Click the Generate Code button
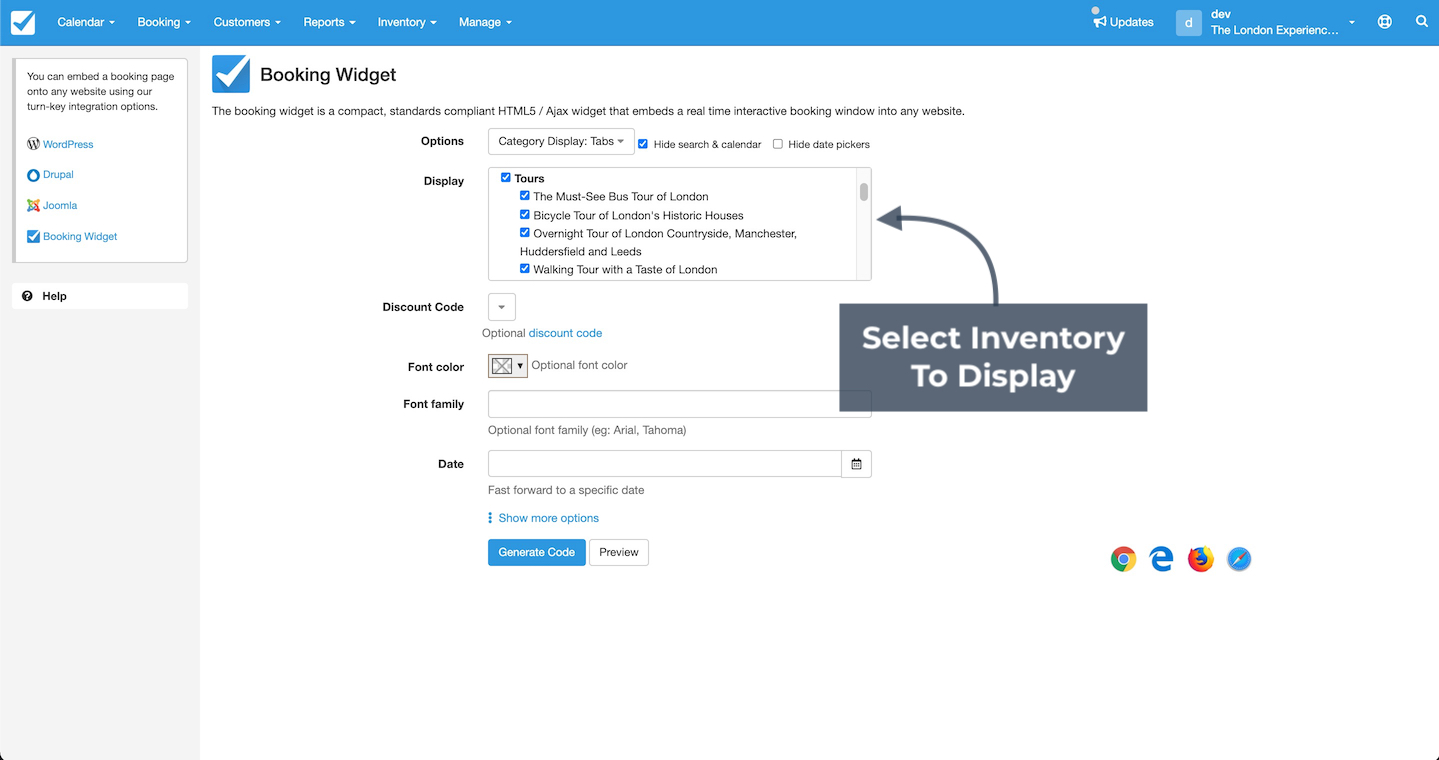Image resolution: width=1439 pixels, height=760 pixels. click(x=537, y=552)
